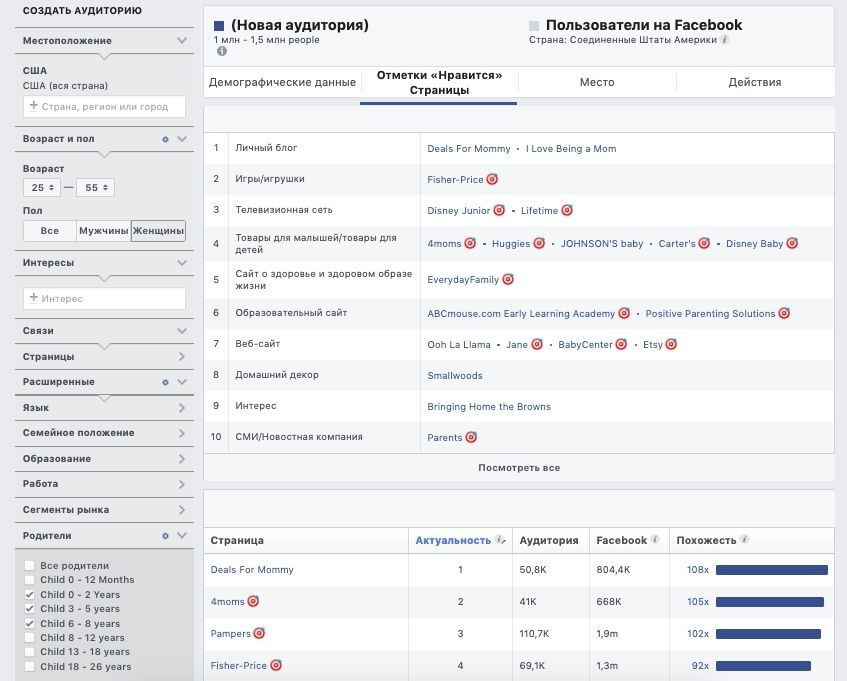The height and width of the screenshot is (681, 847).
Task: Click target icon beside BabyCenter
Action: point(621,344)
